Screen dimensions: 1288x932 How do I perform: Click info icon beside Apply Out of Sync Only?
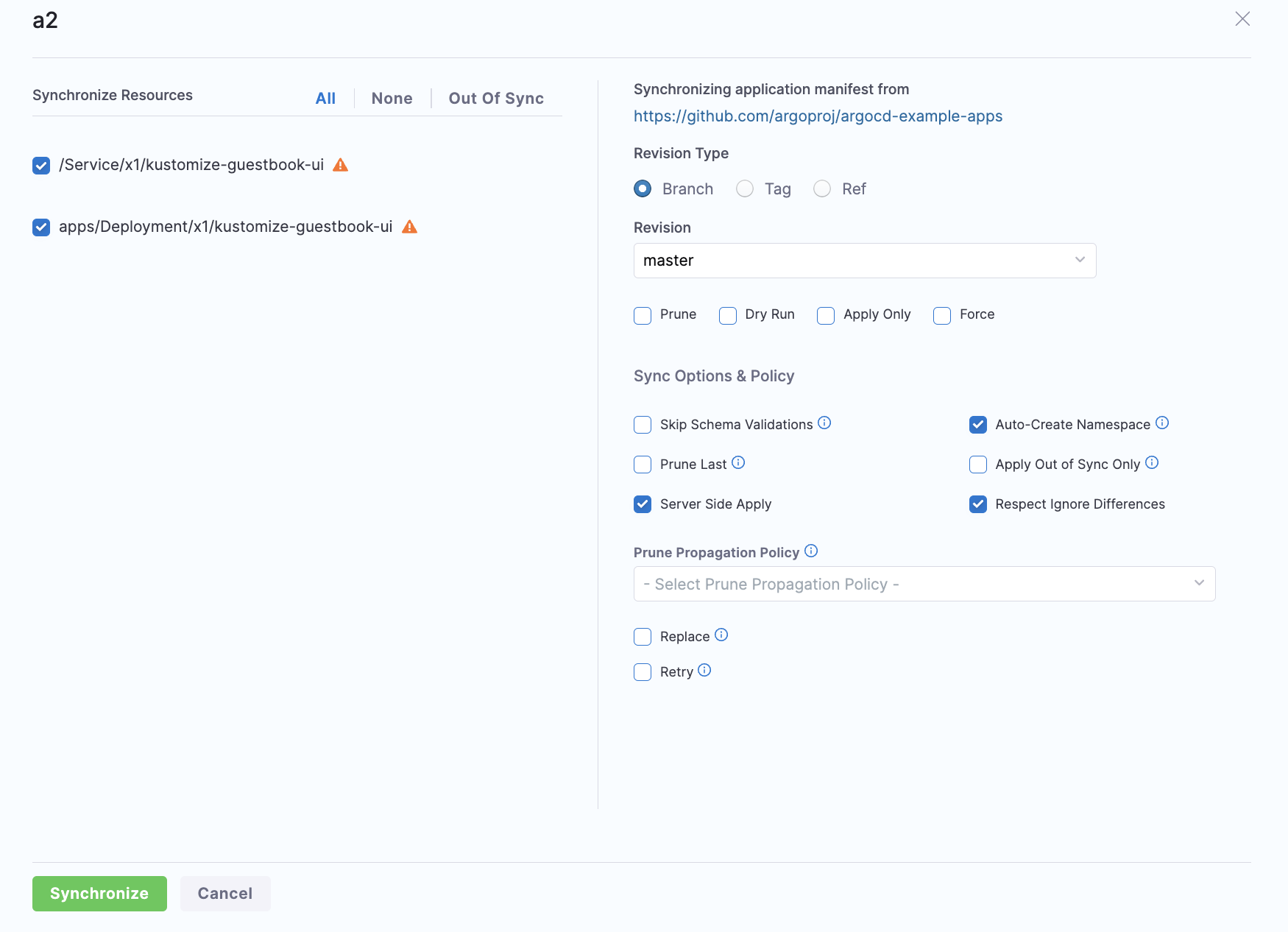click(x=1152, y=463)
